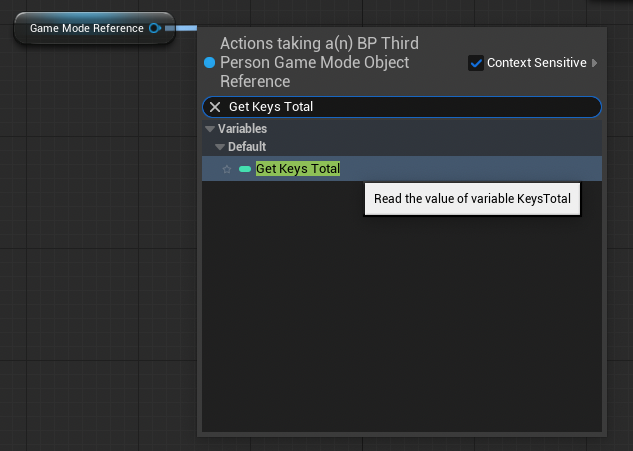
Task: Select the Variables category row
Action: pyautogui.click(x=402, y=129)
